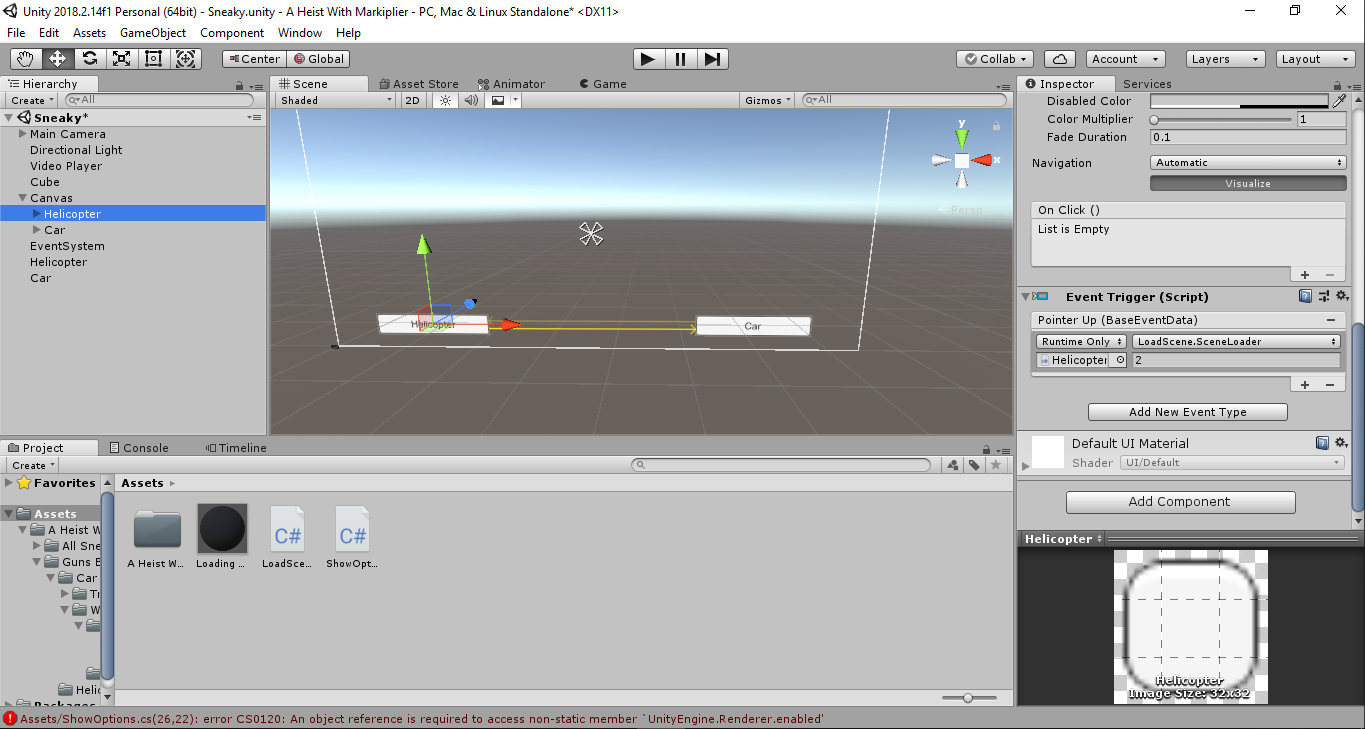Select the Hand tool

[x=25, y=59]
